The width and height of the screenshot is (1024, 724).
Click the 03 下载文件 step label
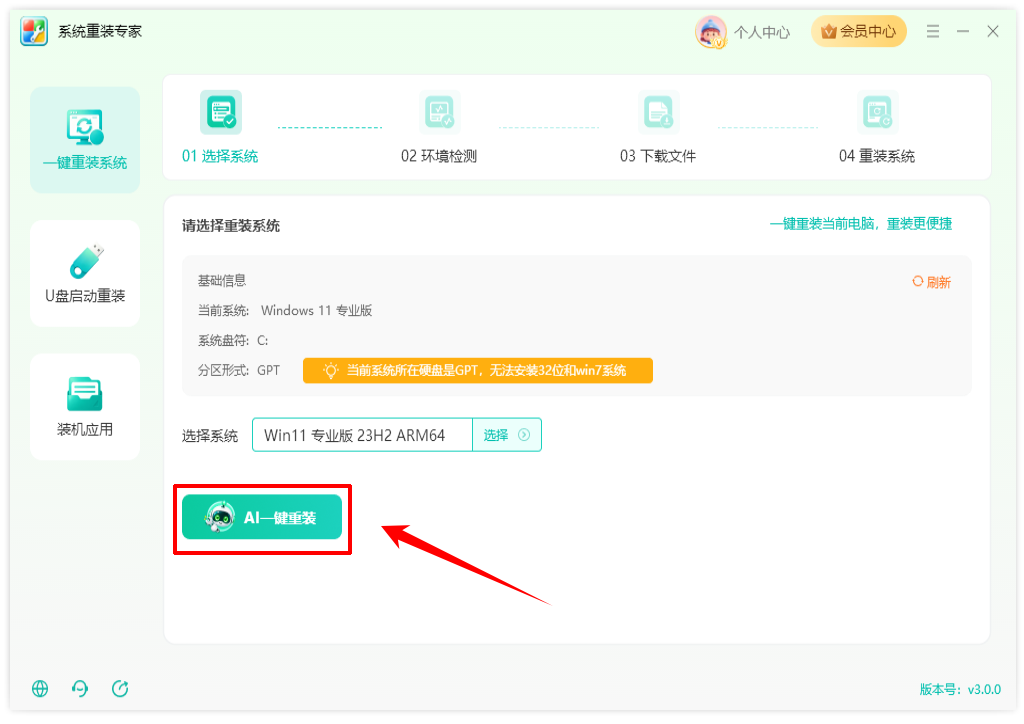pyautogui.click(x=658, y=156)
